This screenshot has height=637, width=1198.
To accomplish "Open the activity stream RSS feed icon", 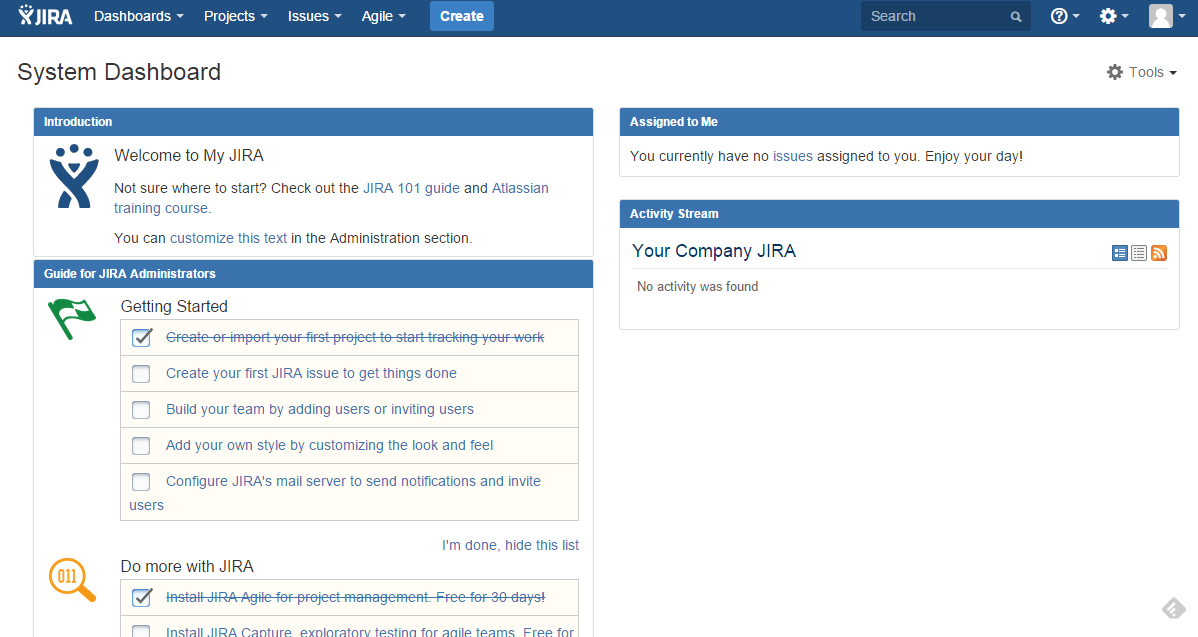I will (x=1159, y=254).
